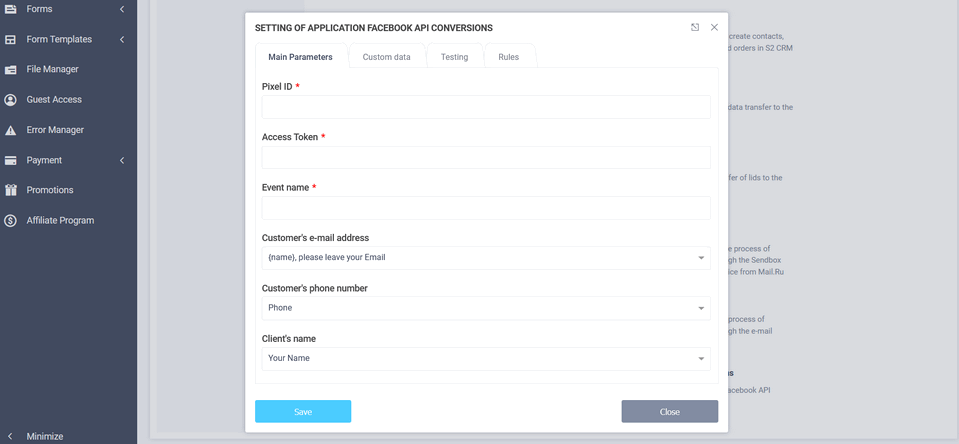Click the Event name label
This screenshot has width=959, height=444.
[x=285, y=188]
